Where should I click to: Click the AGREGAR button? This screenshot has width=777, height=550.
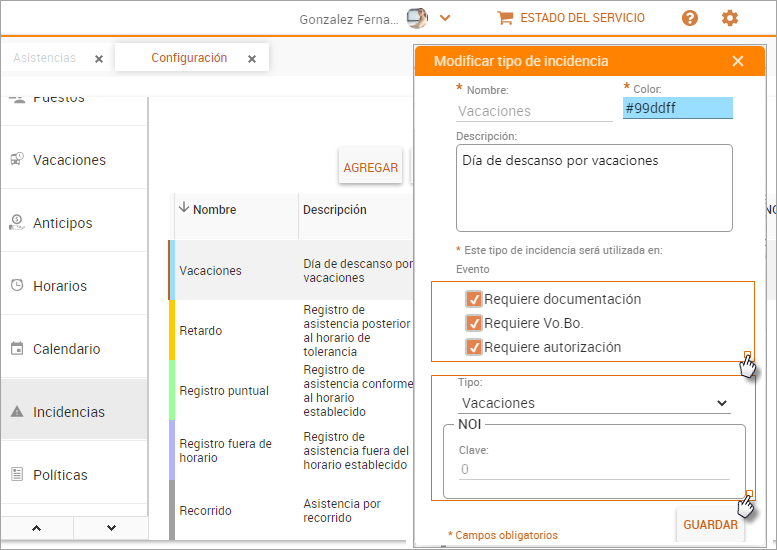371,168
